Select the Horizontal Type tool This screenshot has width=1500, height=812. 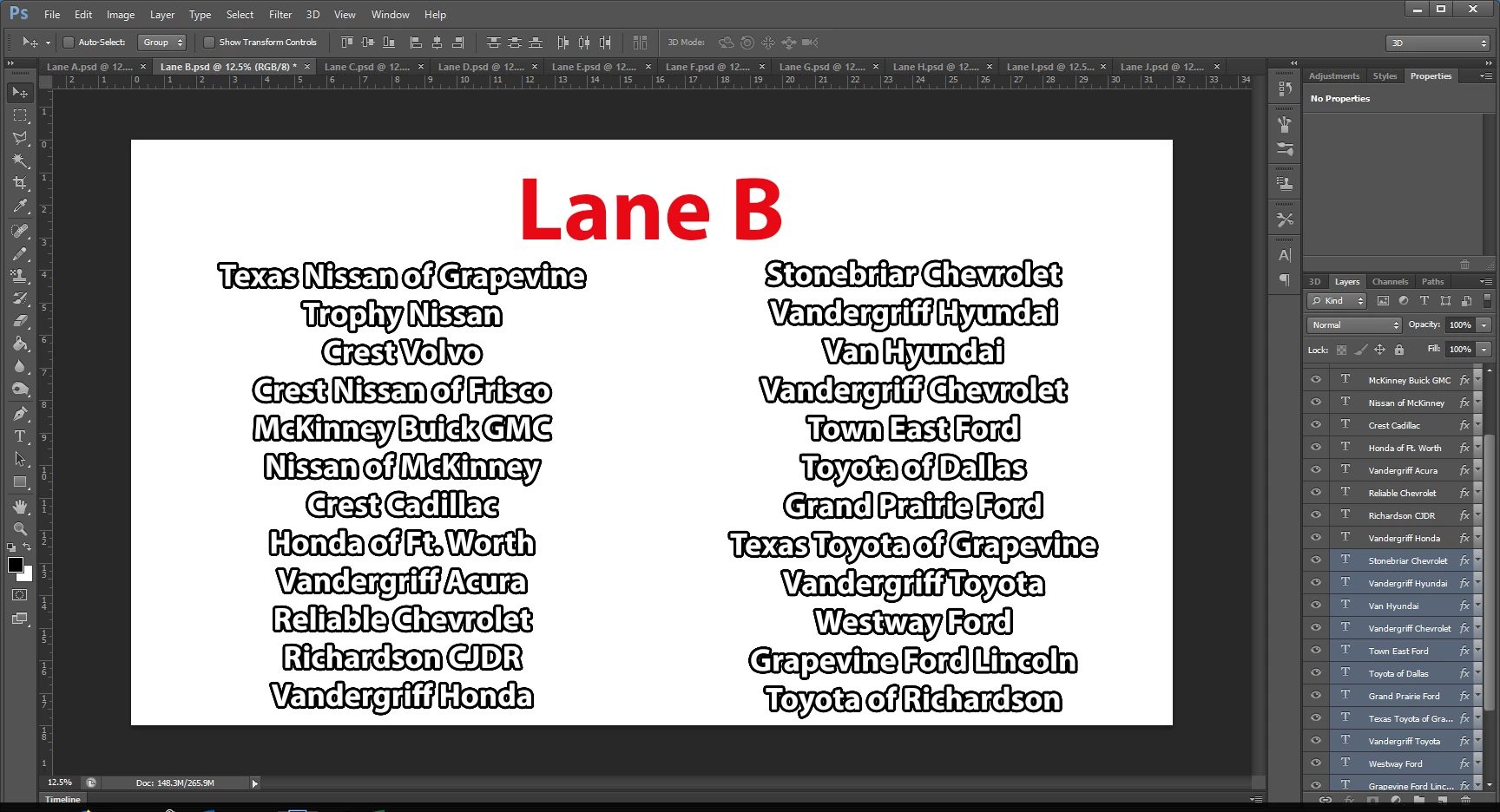coord(20,436)
